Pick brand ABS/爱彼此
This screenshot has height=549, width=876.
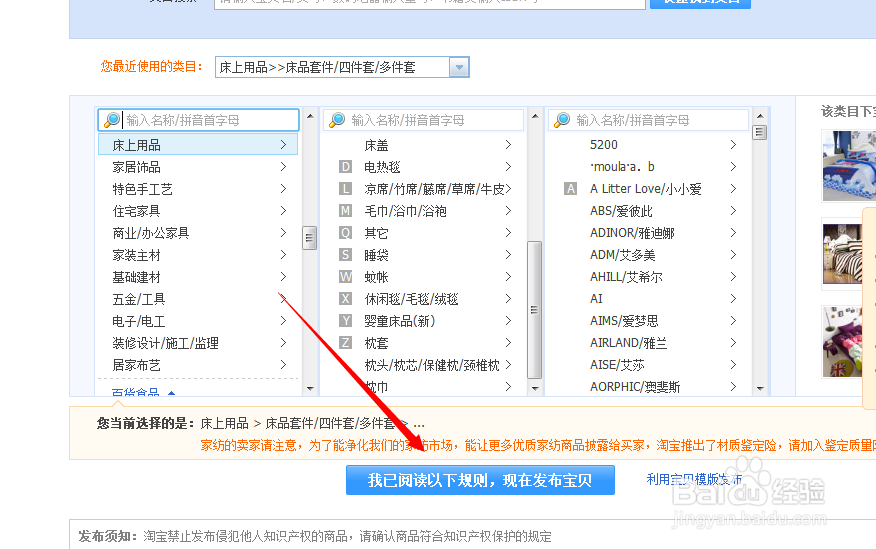pos(621,211)
